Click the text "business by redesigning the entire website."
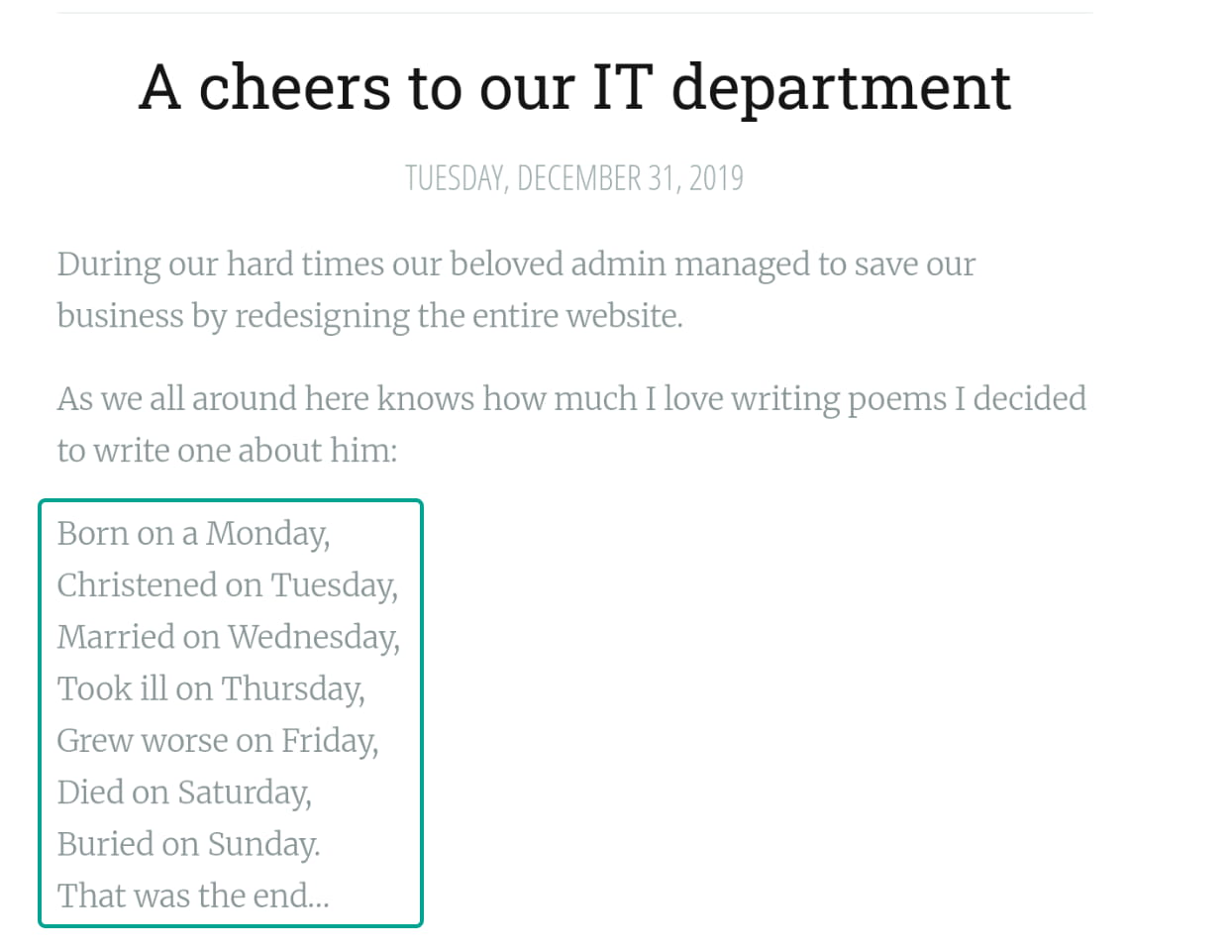The width and height of the screenshot is (1232, 952). pyautogui.click(x=369, y=316)
